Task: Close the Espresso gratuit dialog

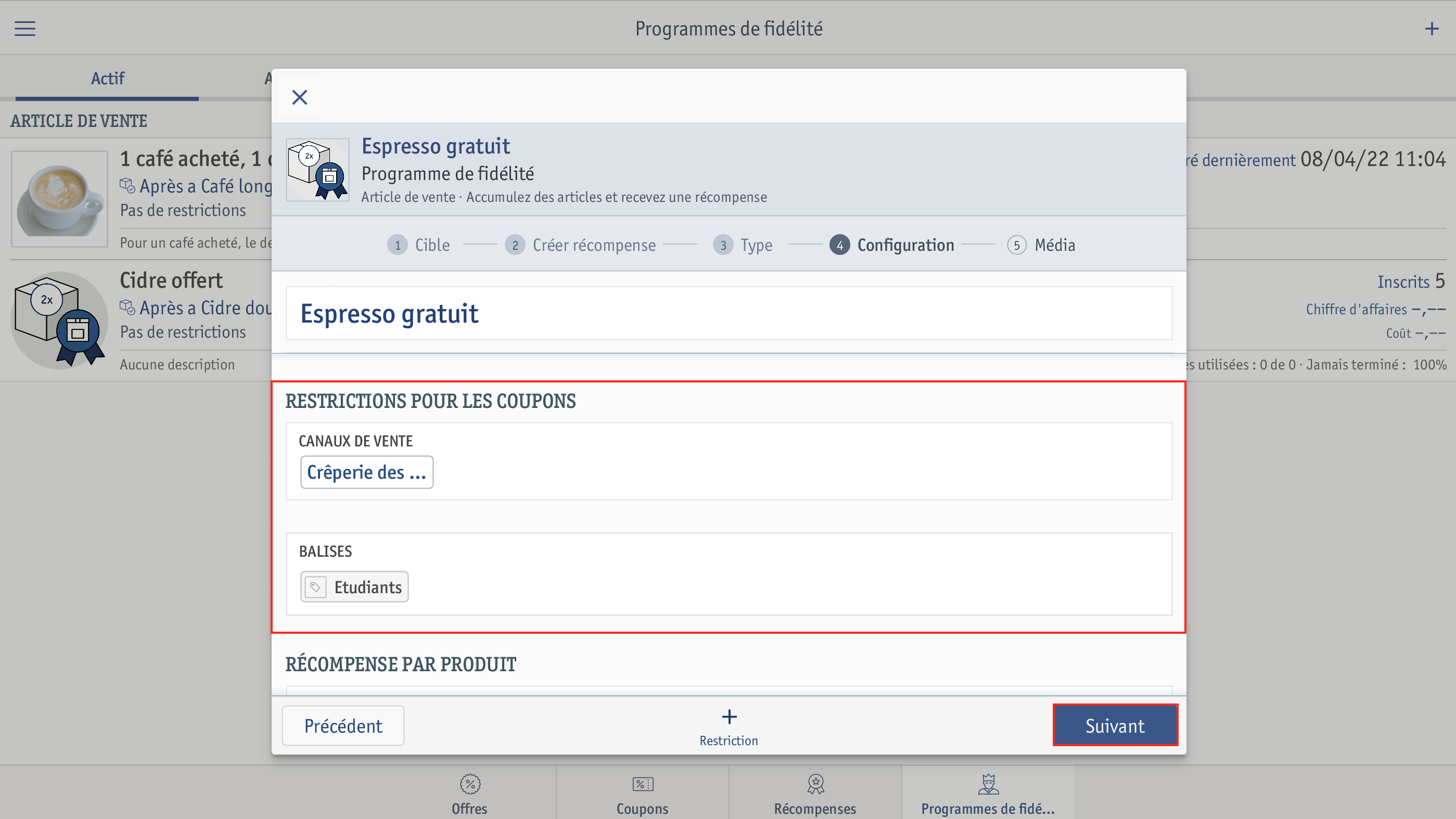Action: [300, 97]
